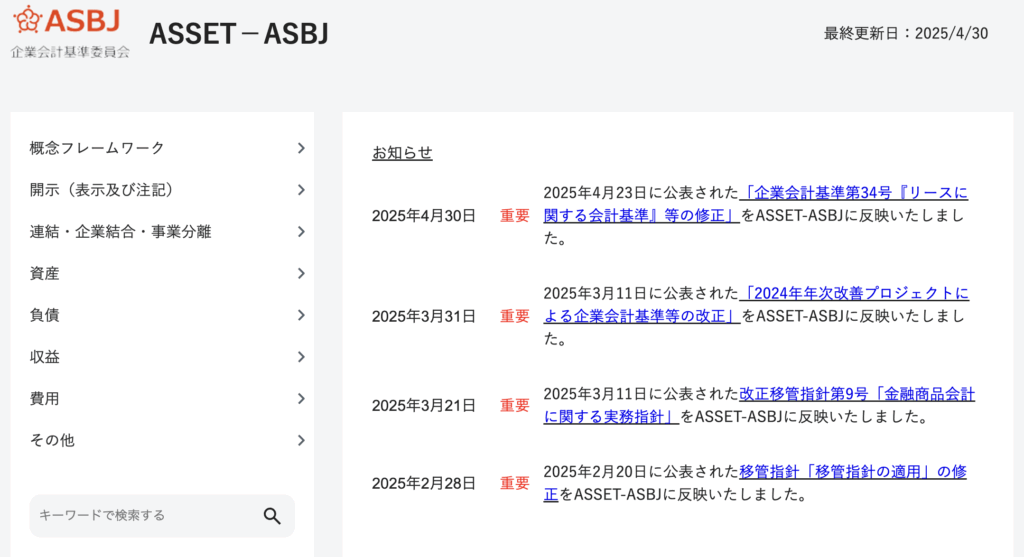Expand 開示（表示及び注記） chevron arrow

click(x=301, y=190)
